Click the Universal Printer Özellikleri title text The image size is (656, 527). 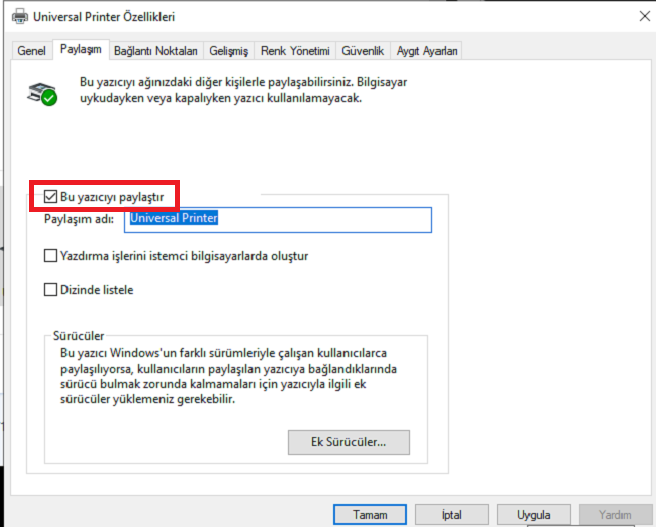tap(104, 17)
